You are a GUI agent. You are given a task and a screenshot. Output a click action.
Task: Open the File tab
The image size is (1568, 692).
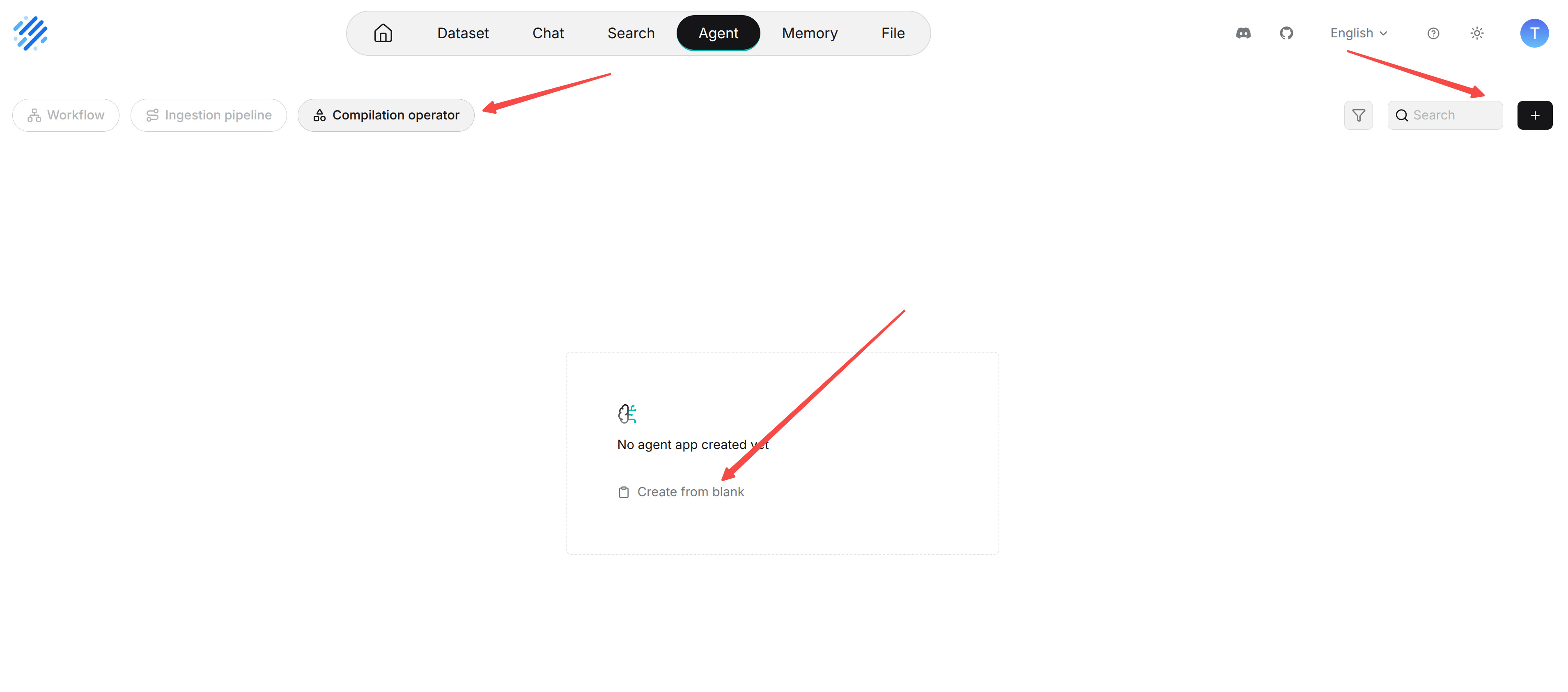(x=893, y=33)
